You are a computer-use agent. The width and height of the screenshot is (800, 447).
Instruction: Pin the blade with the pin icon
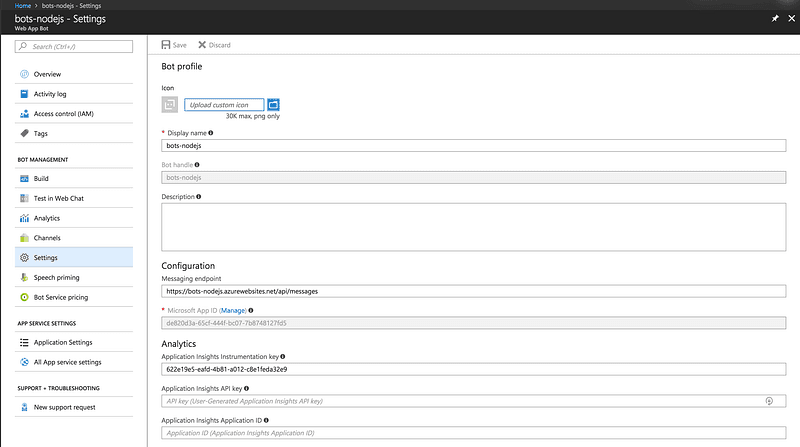coord(775,18)
